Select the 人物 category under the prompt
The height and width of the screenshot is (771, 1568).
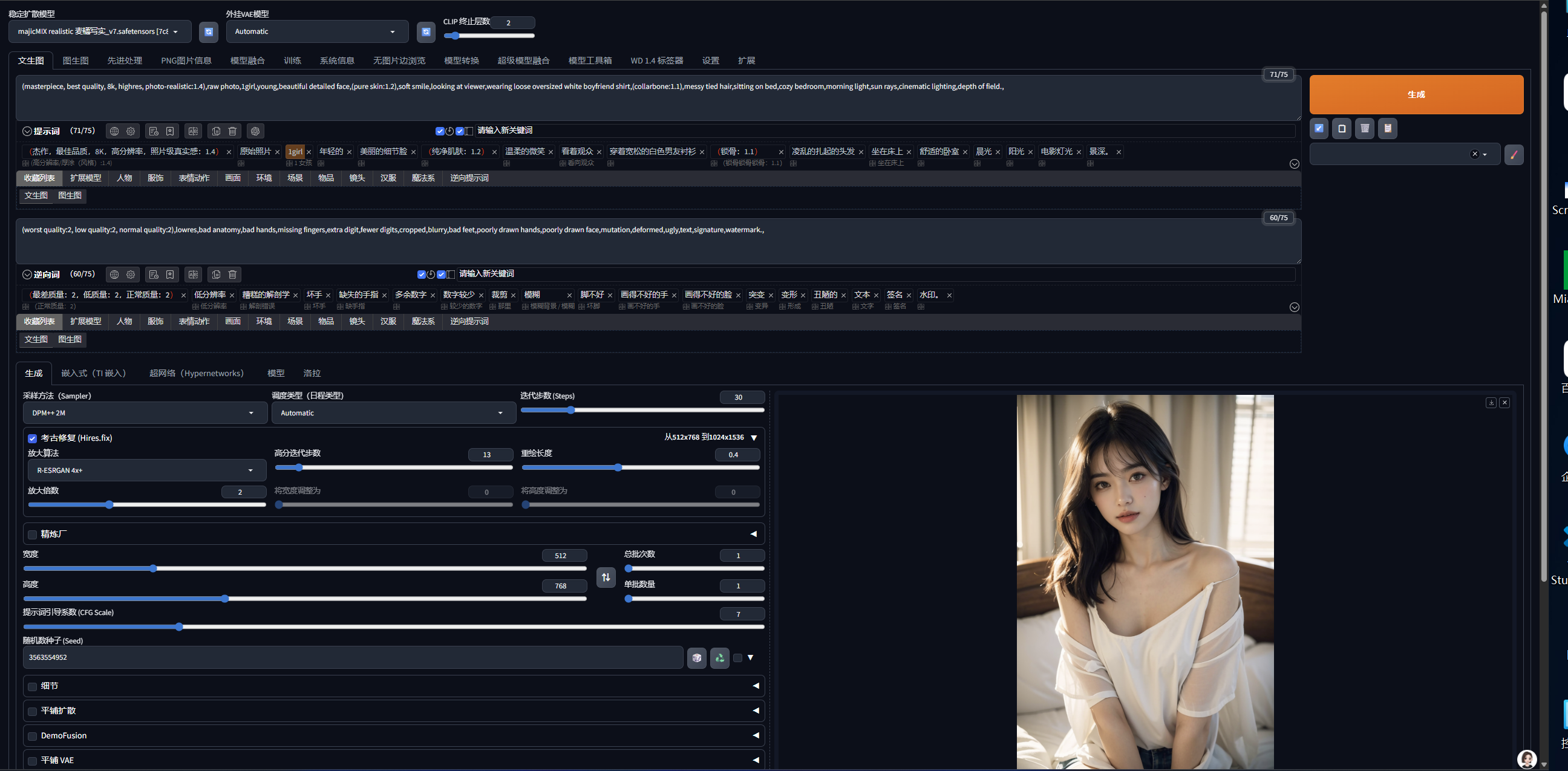(x=124, y=178)
